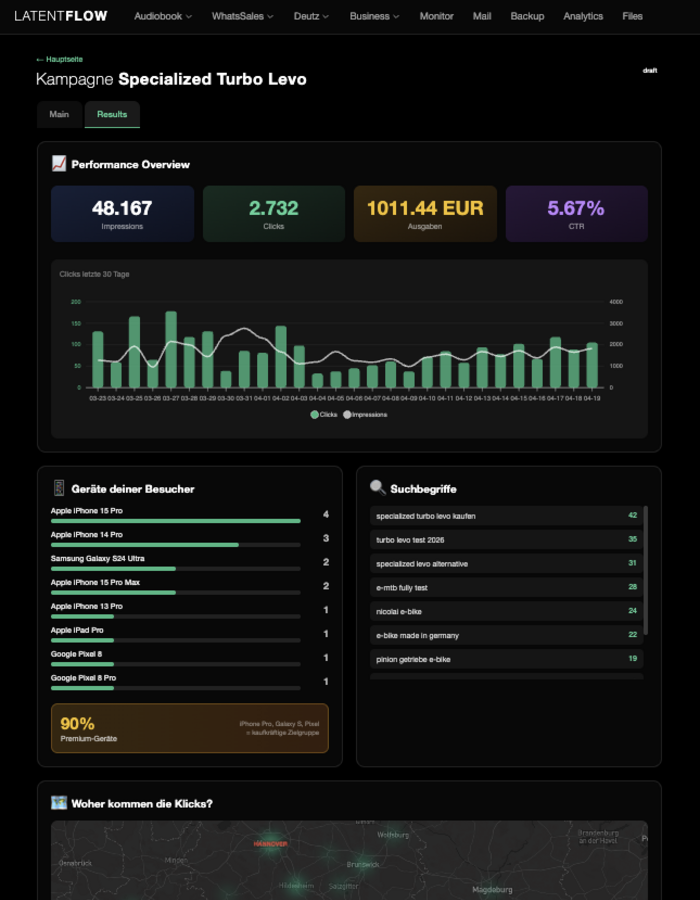Click the Apple iPhone 15 Pro progress bar
This screenshot has height=900, width=700.
(x=176, y=521)
